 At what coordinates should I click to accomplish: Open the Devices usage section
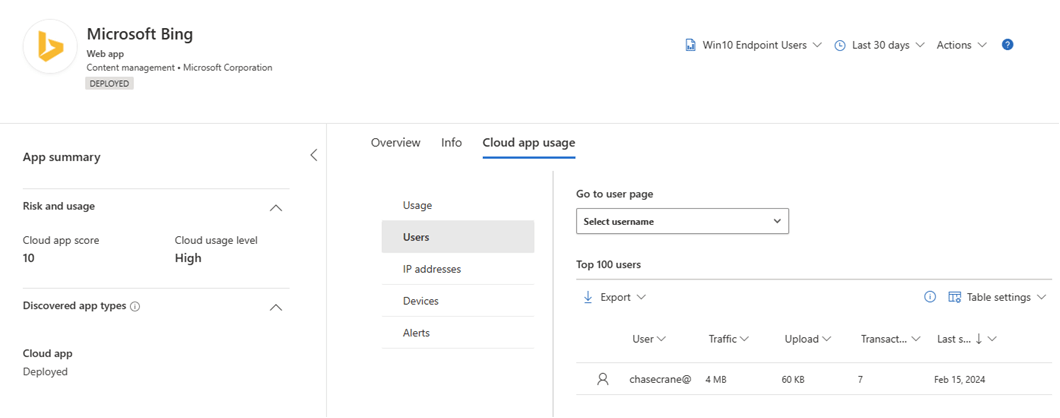tap(420, 301)
